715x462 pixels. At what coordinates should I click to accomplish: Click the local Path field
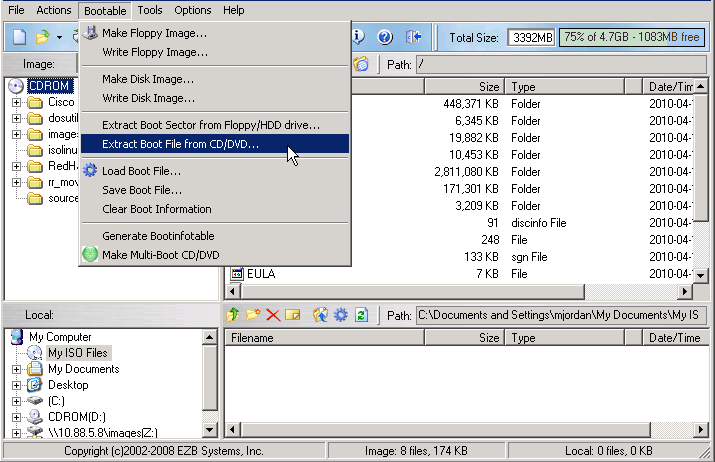pos(561,315)
